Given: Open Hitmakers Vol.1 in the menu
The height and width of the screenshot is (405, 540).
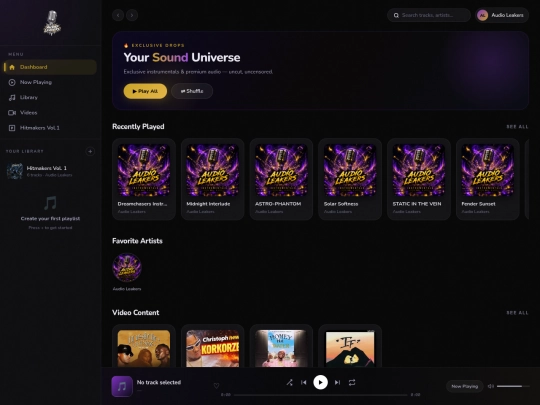Looking at the screenshot, I should (x=50, y=128).
